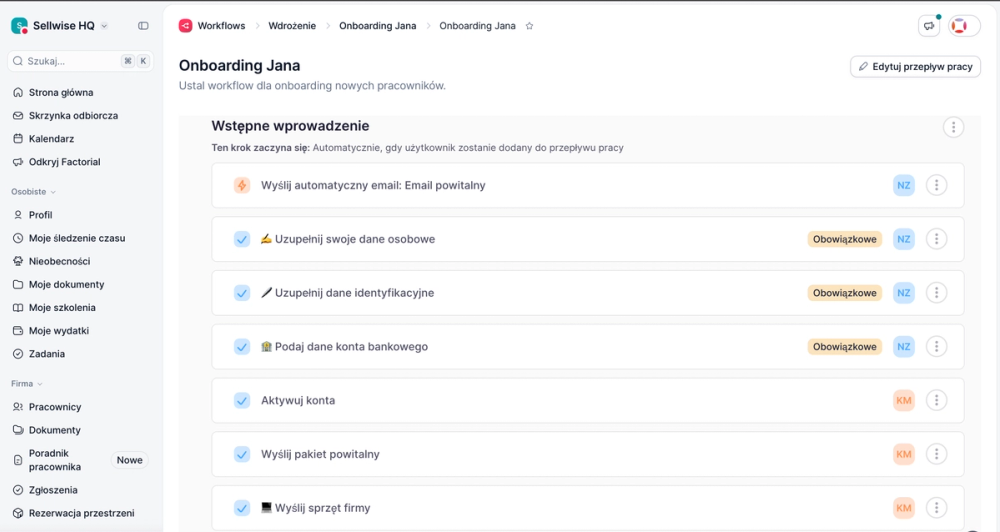Screen dimensions: 1000x532
Task: Open options menu for Wyślij sprzęt firmy
Action: point(936,508)
